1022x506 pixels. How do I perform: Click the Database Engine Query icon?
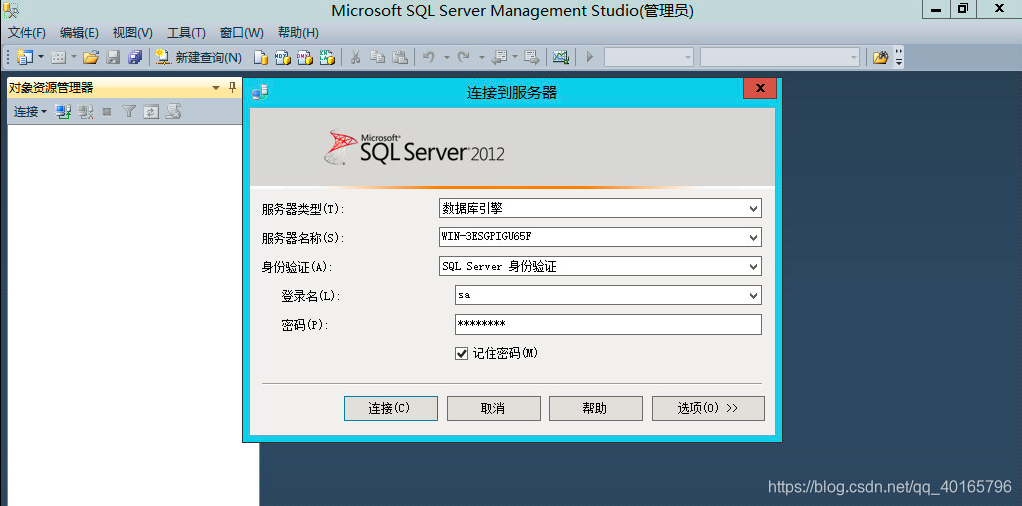pyautogui.click(x=261, y=57)
